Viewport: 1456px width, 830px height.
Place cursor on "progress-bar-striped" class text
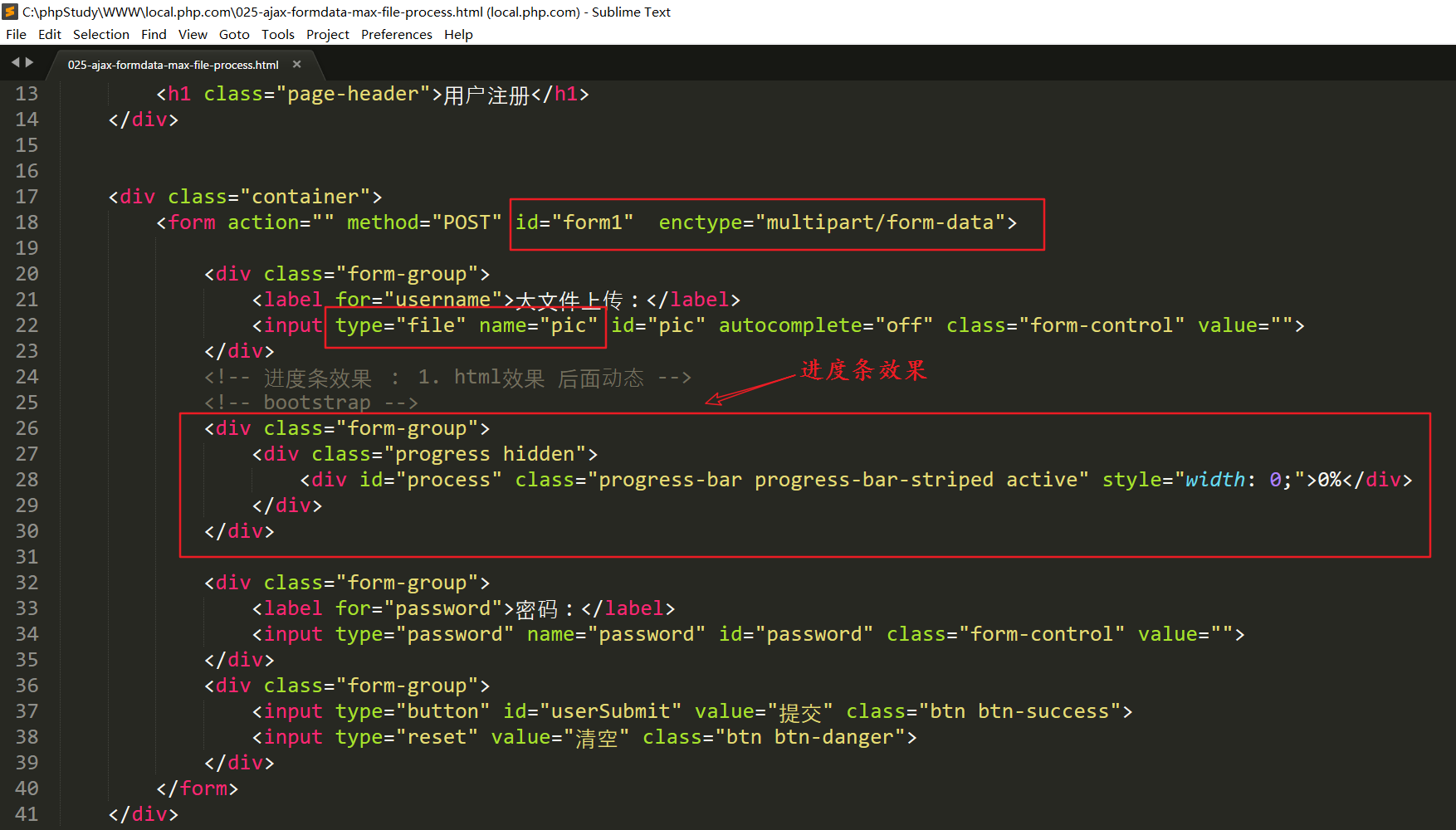[x=873, y=480]
